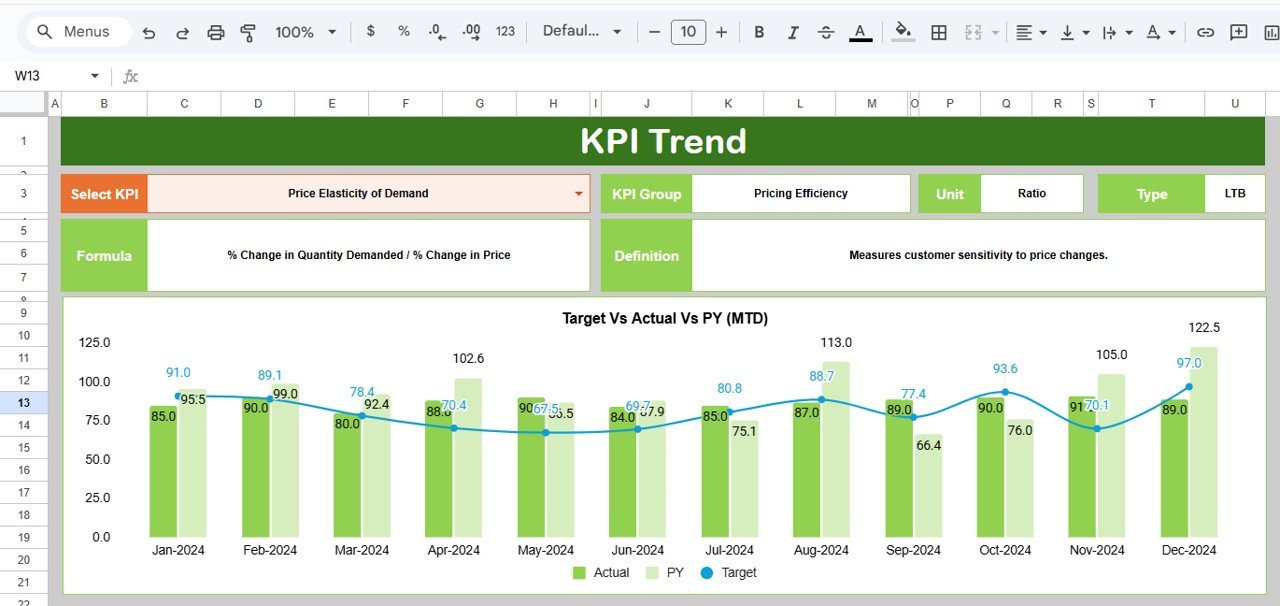This screenshot has height=606, width=1280.
Task: Toggle strikethrough formatting
Action: pos(826,32)
